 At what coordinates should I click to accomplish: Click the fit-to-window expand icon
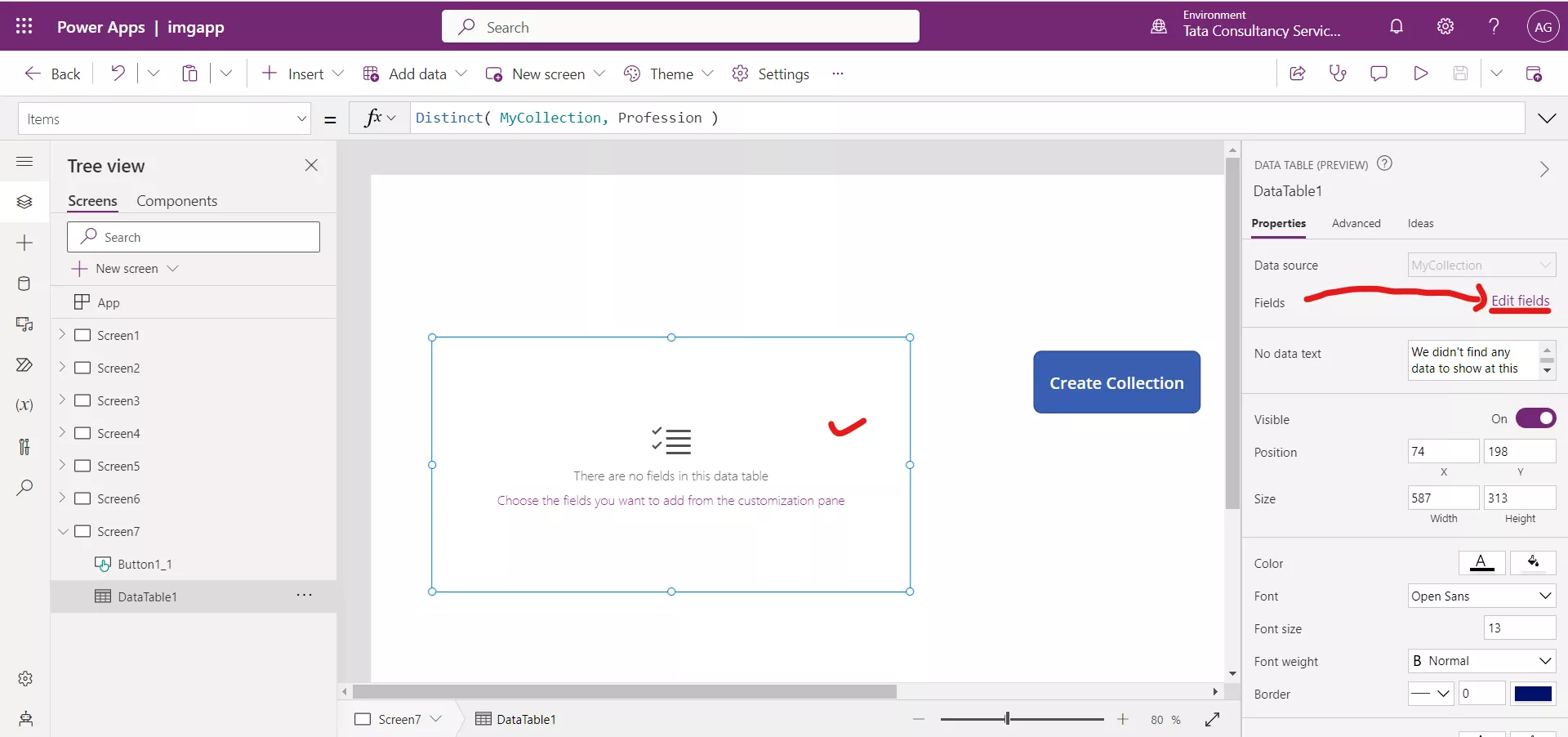click(x=1212, y=719)
